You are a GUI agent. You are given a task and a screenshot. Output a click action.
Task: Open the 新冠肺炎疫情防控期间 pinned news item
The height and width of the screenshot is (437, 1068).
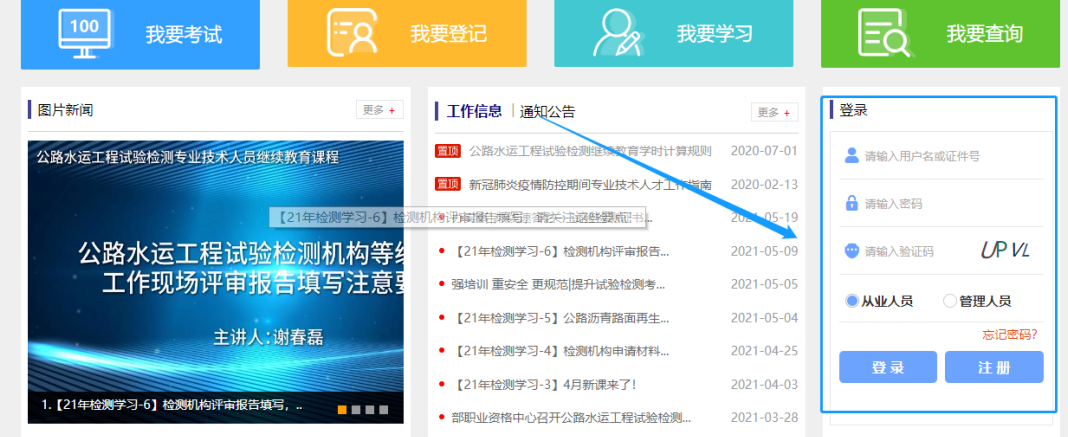click(x=590, y=184)
